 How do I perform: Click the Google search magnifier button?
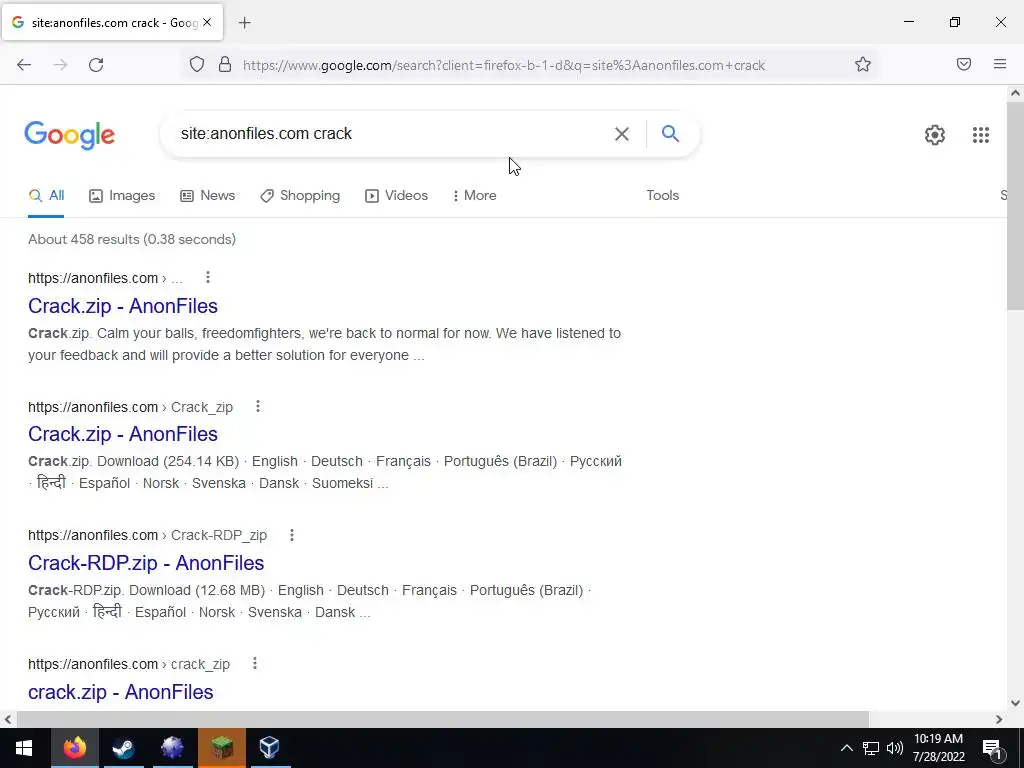click(670, 134)
